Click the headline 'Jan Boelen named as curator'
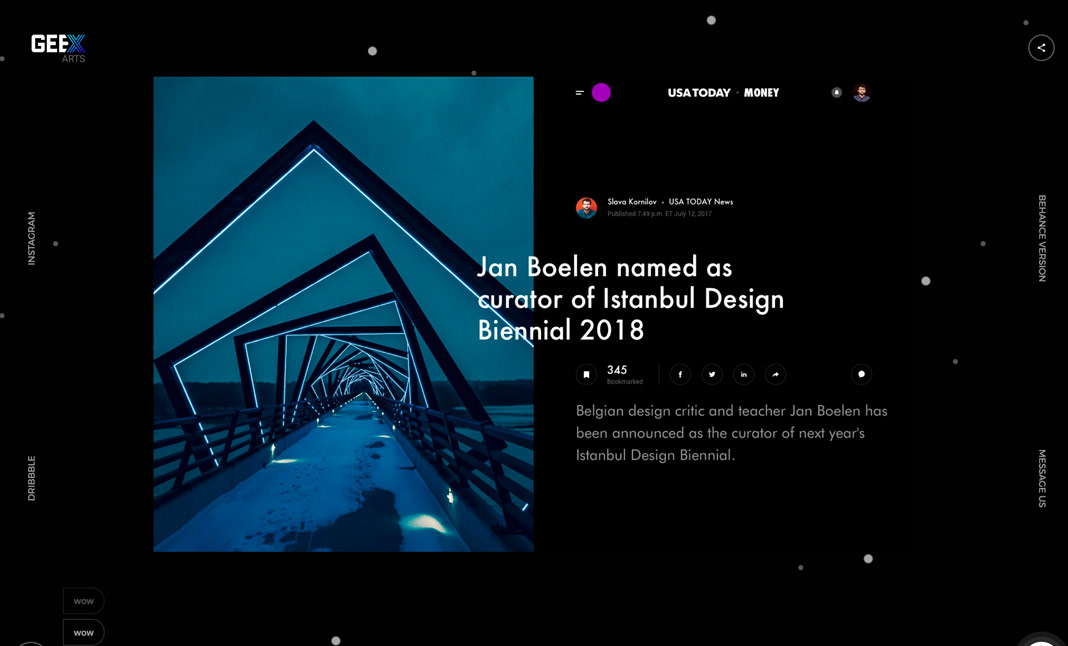The height and width of the screenshot is (646, 1068). (630, 298)
